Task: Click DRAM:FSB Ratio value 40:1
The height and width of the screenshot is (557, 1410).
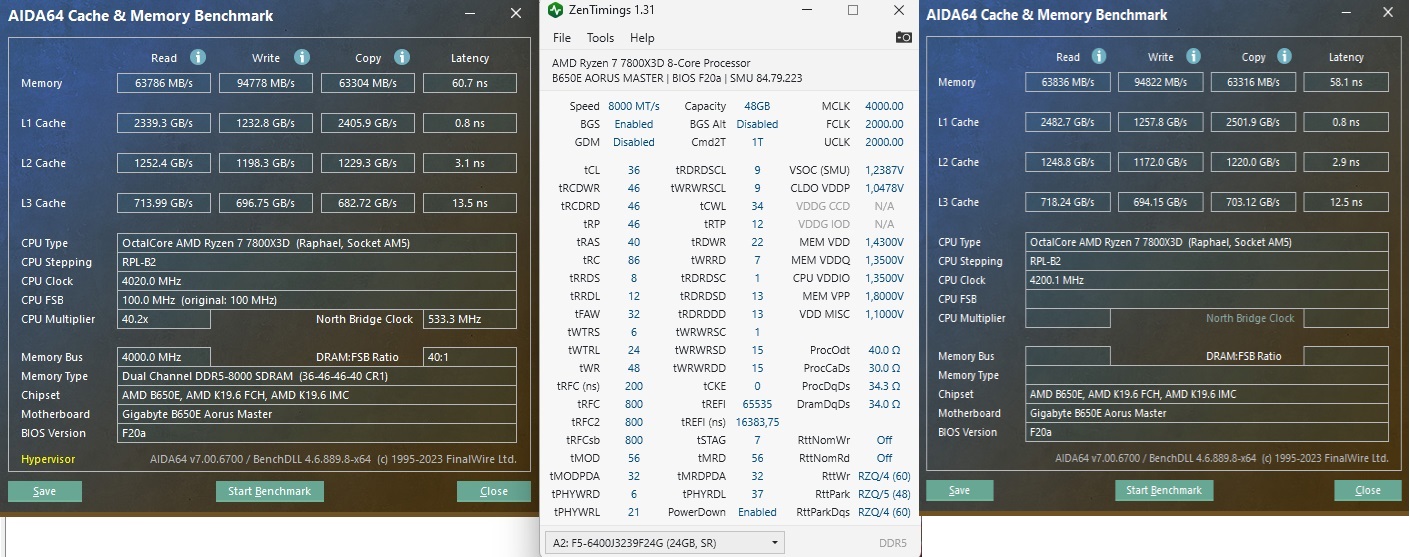Action: click(470, 357)
